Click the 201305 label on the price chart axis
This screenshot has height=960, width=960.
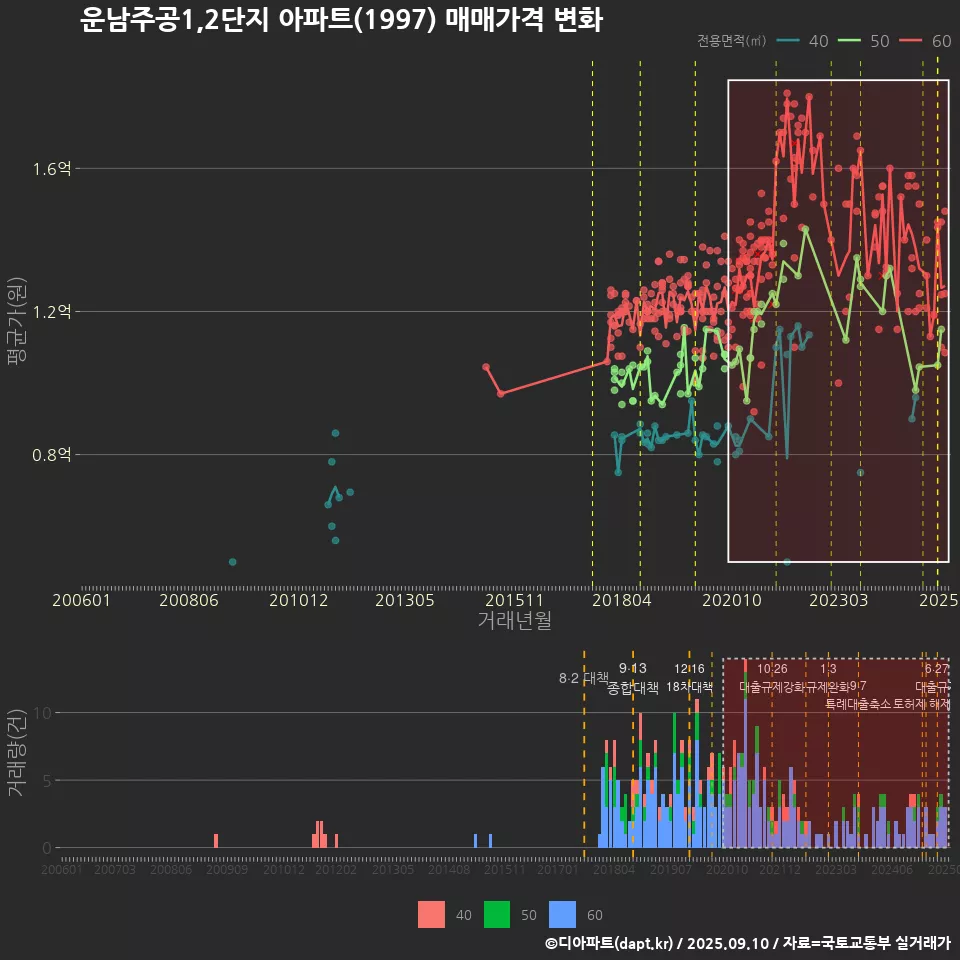coord(405,600)
